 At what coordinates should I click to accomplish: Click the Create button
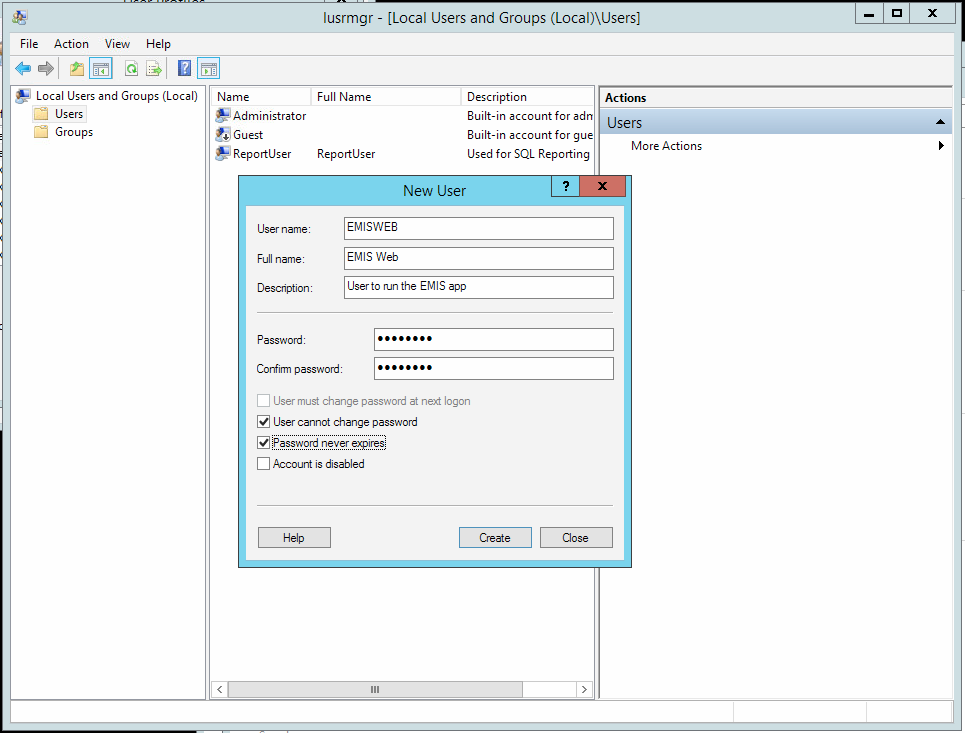(495, 538)
